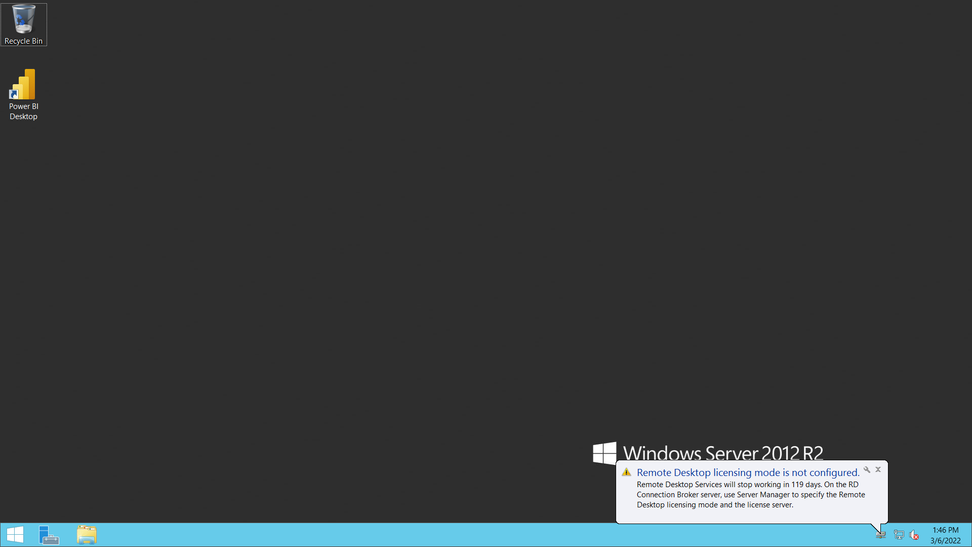
Task: Launch Server Manager from the taskbar
Action: tap(49, 535)
